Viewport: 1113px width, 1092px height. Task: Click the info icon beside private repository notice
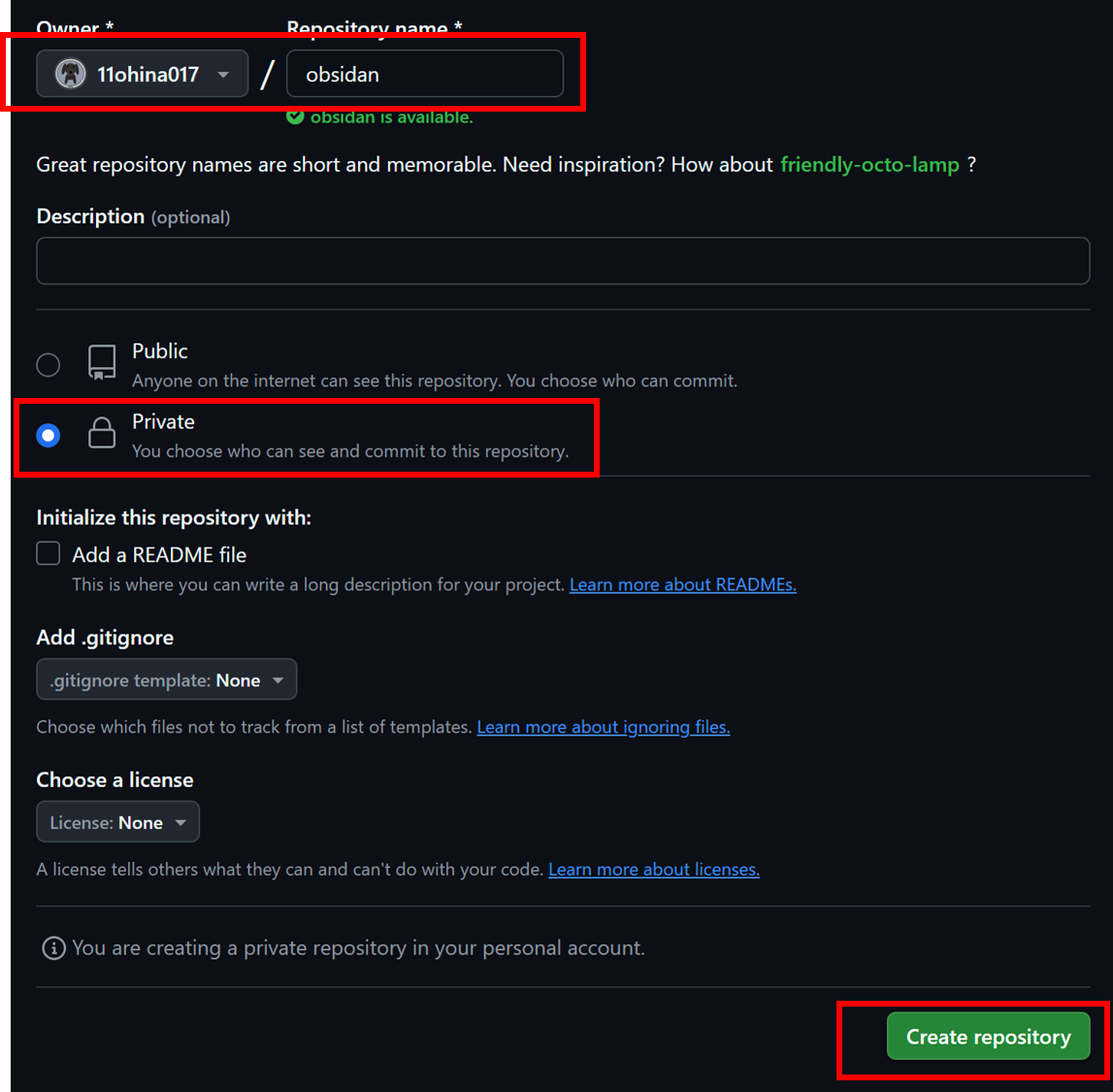pos(54,948)
